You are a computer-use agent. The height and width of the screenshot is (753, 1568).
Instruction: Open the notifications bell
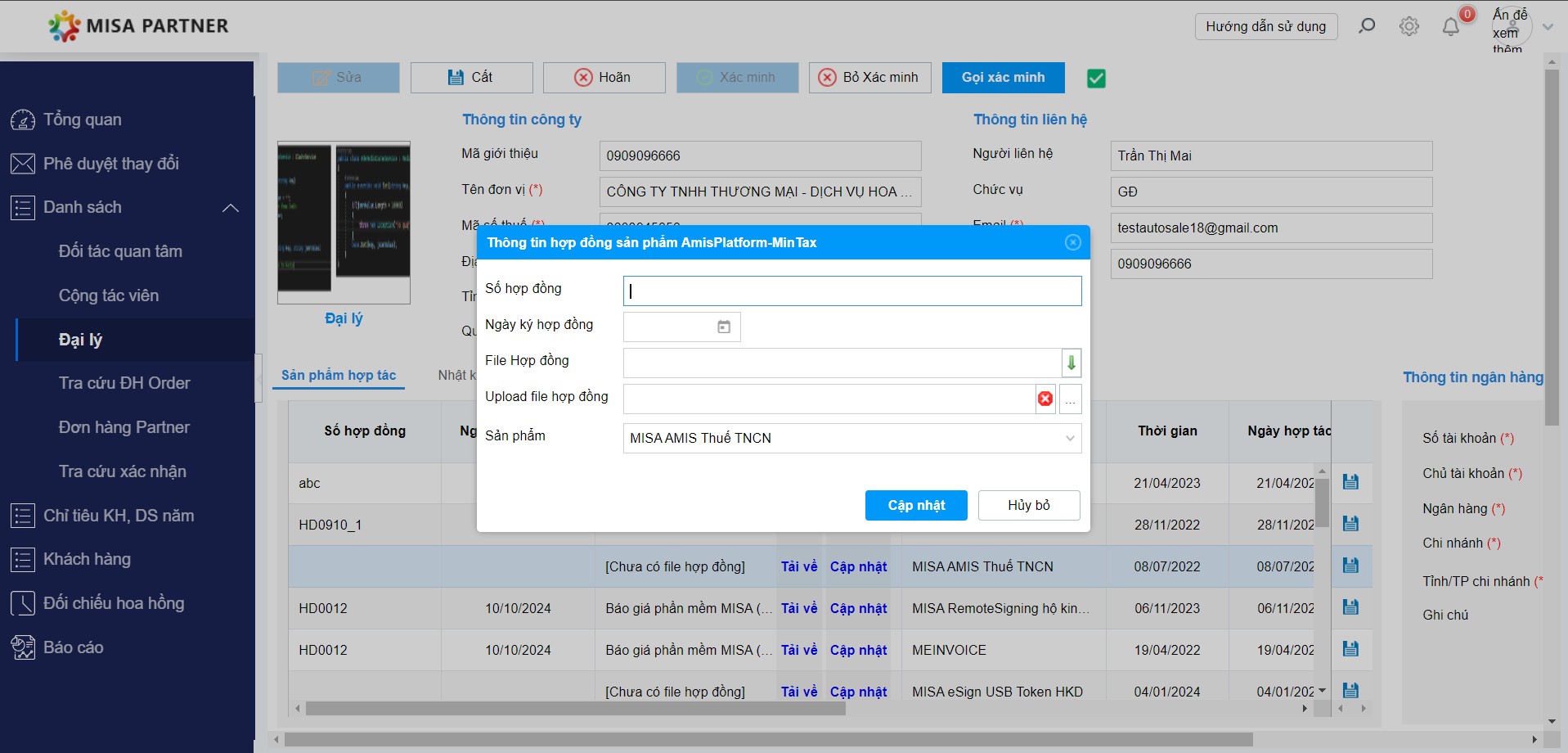pyautogui.click(x=1451, y=27)
